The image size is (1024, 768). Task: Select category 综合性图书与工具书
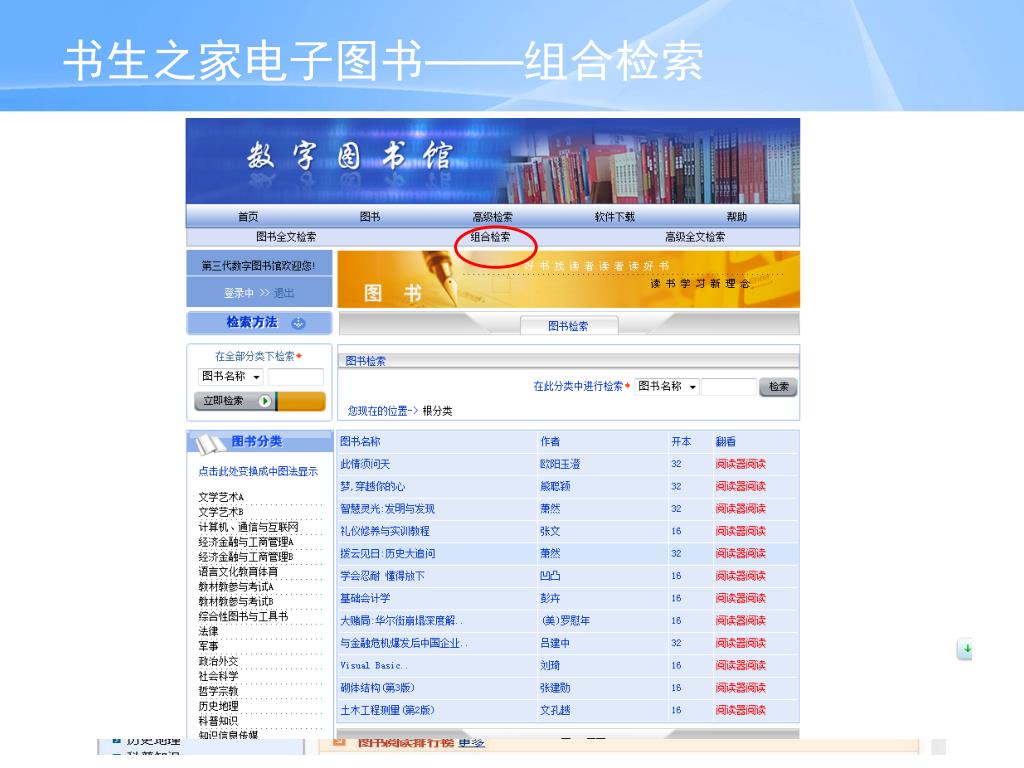(x=243, y=616)
